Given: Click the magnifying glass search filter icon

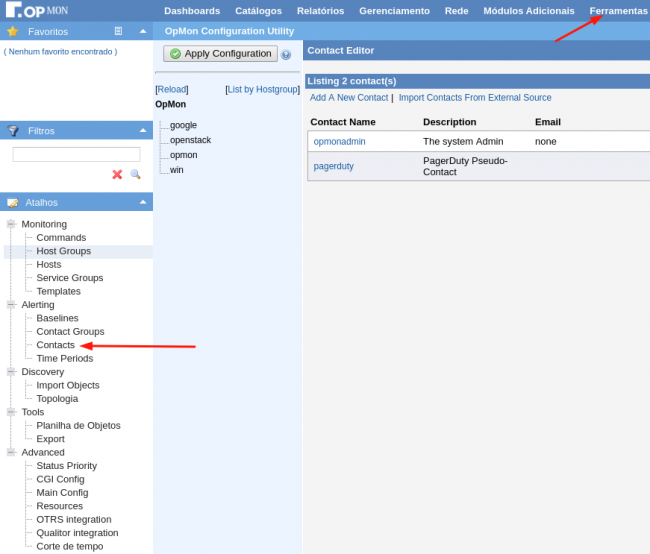Looking at the screenshot, I should coord(136,174).
